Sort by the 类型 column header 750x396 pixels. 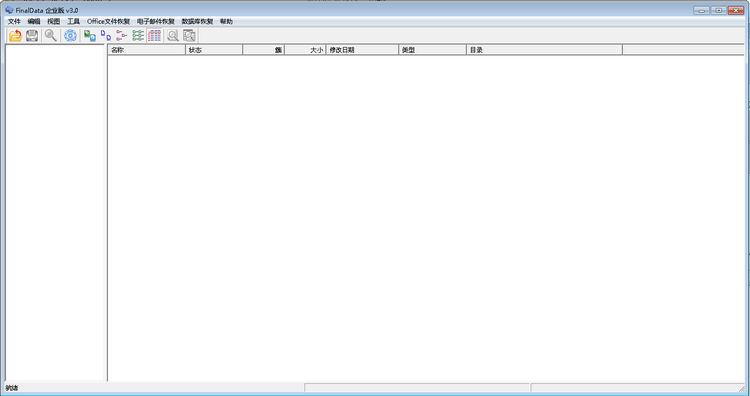tap(432, 50)
